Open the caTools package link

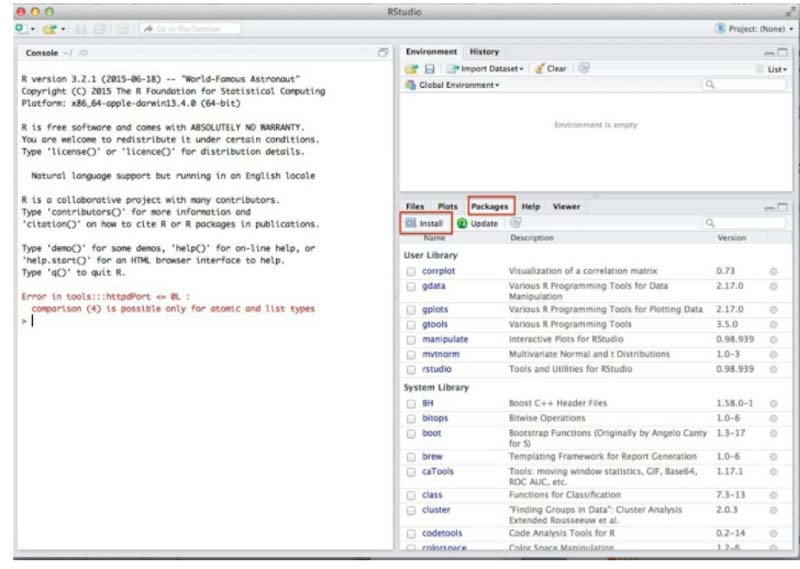(438, 472)
